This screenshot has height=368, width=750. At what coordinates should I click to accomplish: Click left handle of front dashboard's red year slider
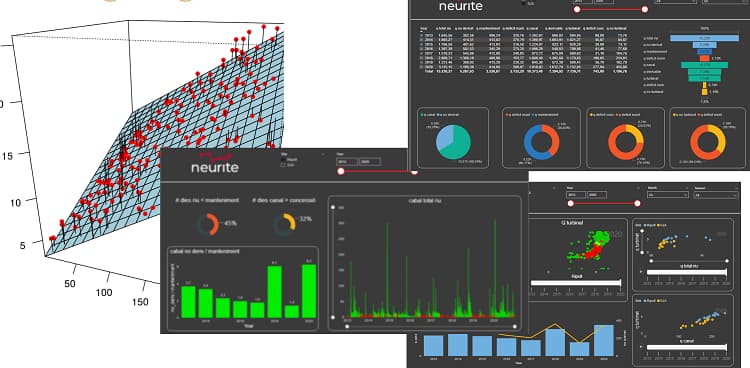[341, 171]
